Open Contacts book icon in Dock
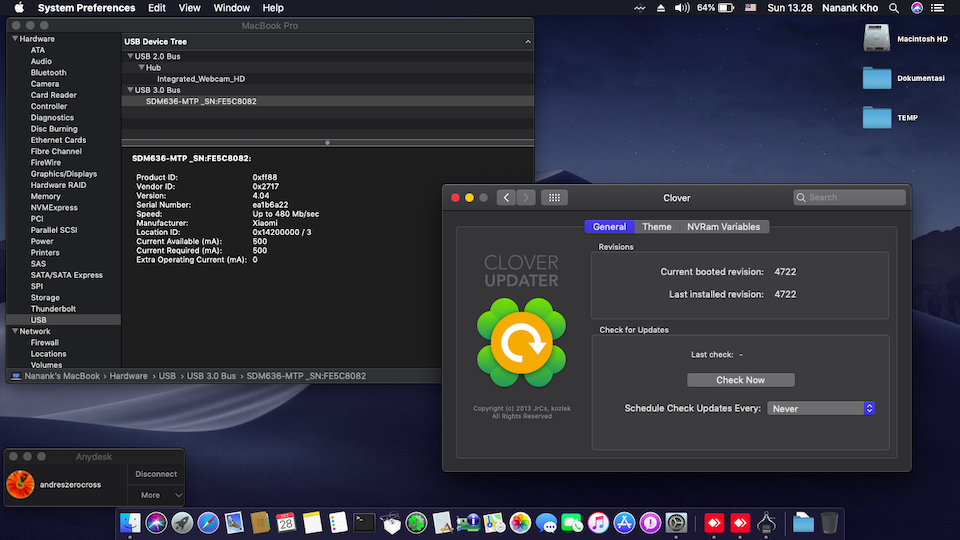Screen dimensions: 960x540 (260, 523)
